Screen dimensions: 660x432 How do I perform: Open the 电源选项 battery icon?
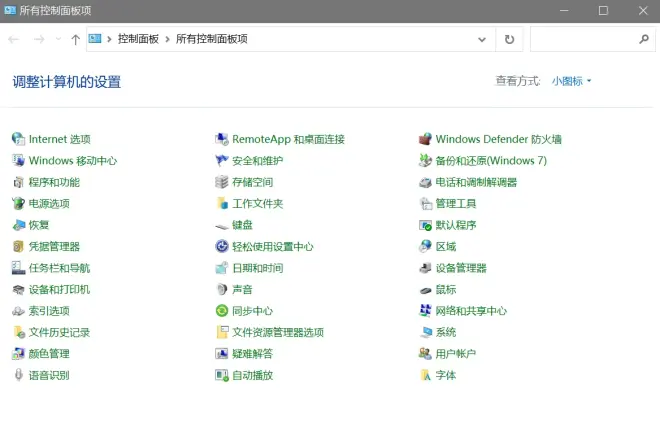[x=18, y=203]
